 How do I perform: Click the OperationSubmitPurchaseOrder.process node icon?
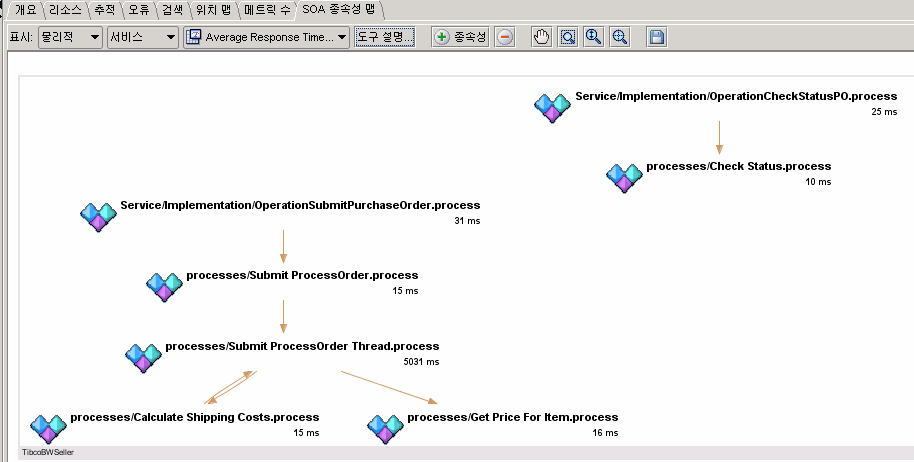click(x=98, y=217)
